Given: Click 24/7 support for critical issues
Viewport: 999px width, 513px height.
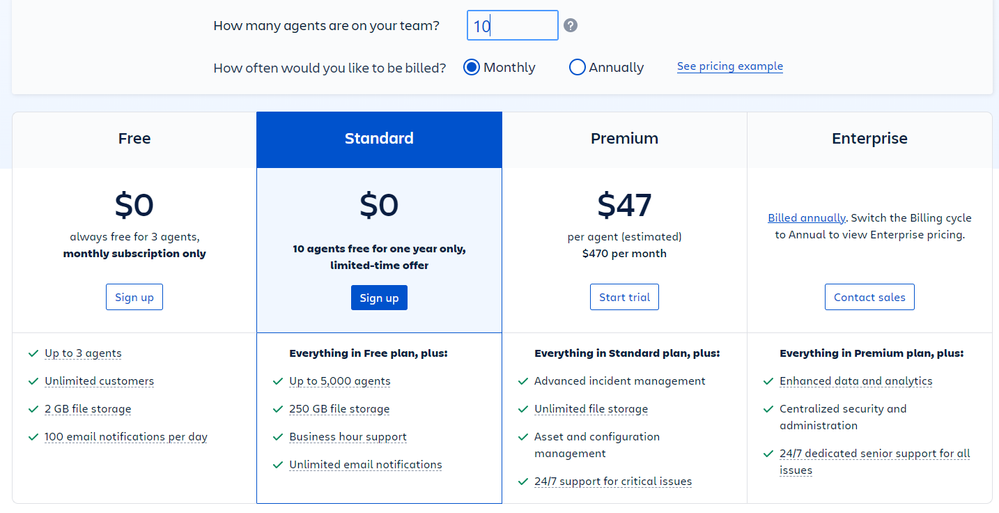Looking at the screenshot, I should pos(612,482).
